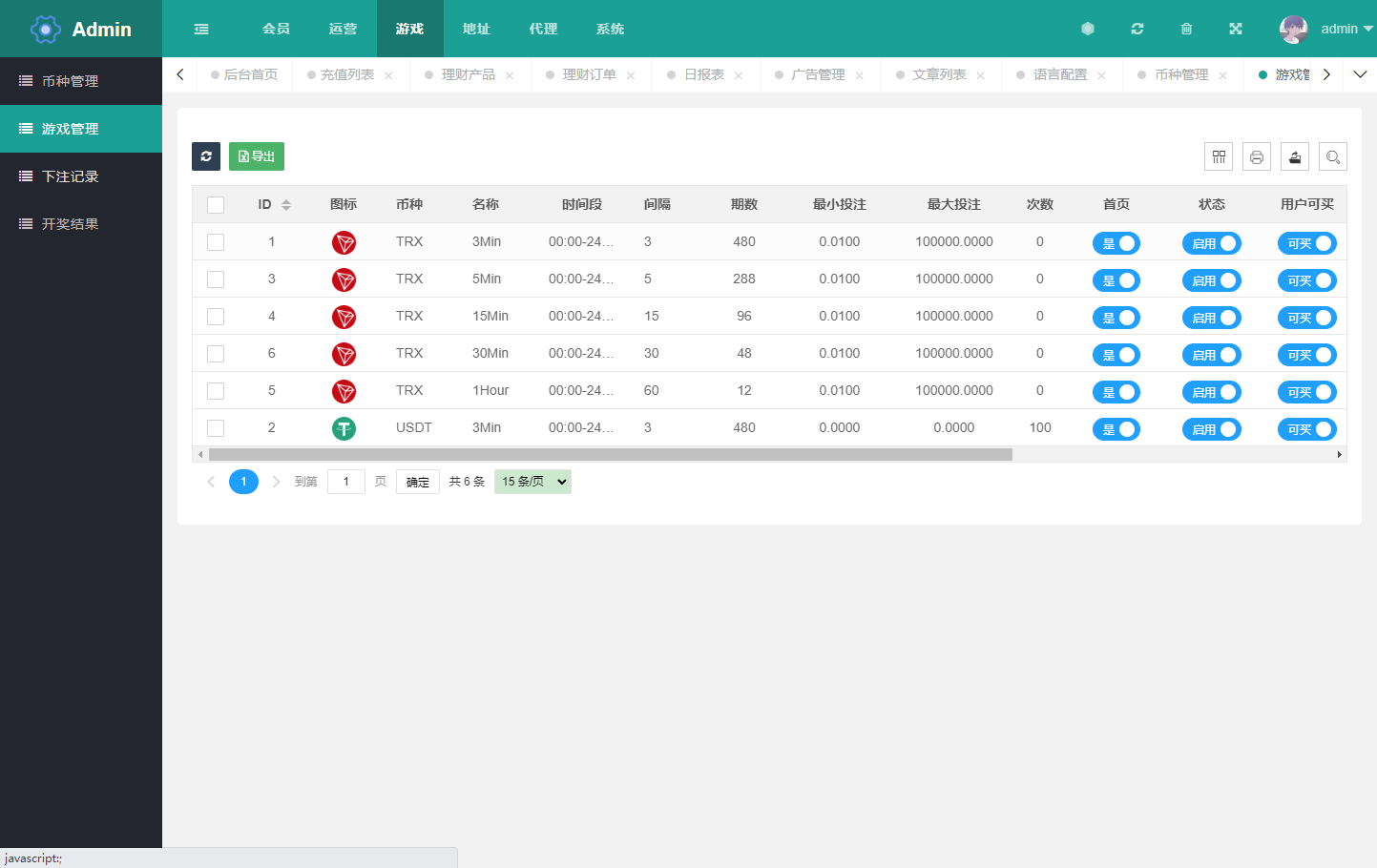Viewport: 1377px width, 868px height.
Task: Click the dark table refresh button
Action: tap(206, 156)
